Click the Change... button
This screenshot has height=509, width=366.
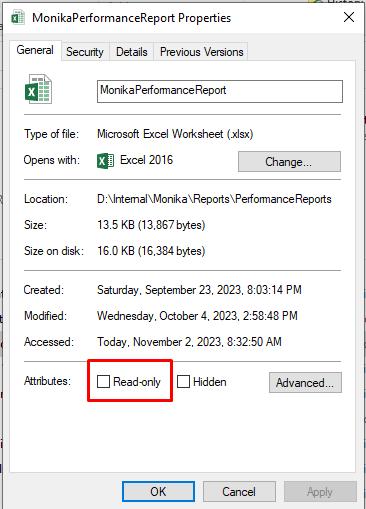[289, 162]
